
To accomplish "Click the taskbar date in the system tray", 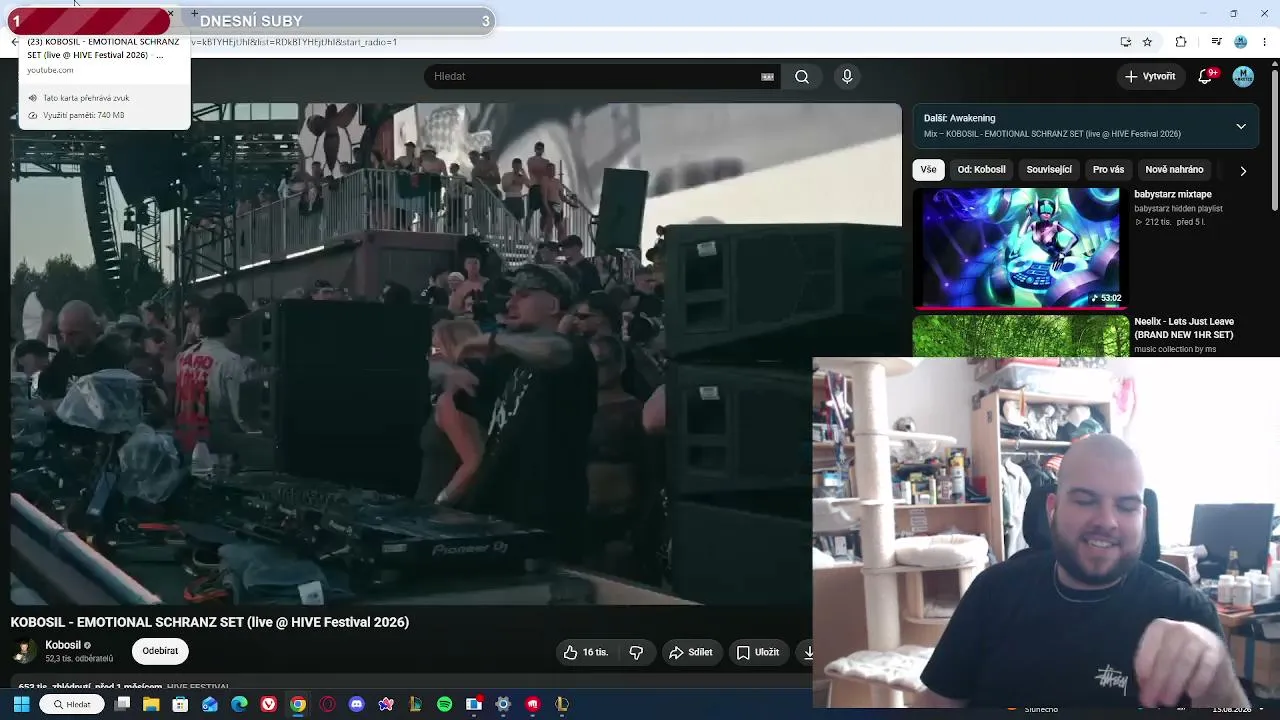I will point(1231,710).
